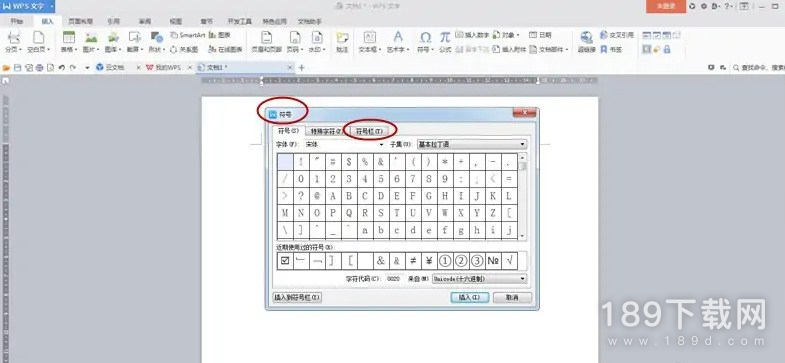Viewport: 785px width, 363px height.
Task: Insert a formula with the π 公式 icon
Action: pyautogui.click(x=445, y=38)
